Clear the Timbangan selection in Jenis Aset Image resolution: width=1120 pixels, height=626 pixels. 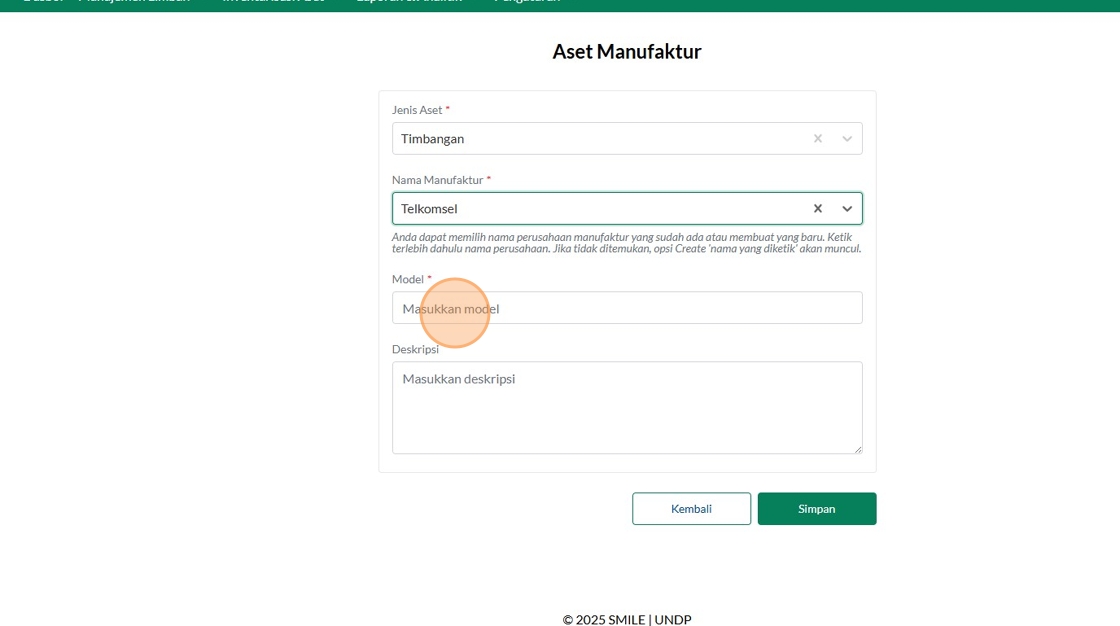[818, 139]
